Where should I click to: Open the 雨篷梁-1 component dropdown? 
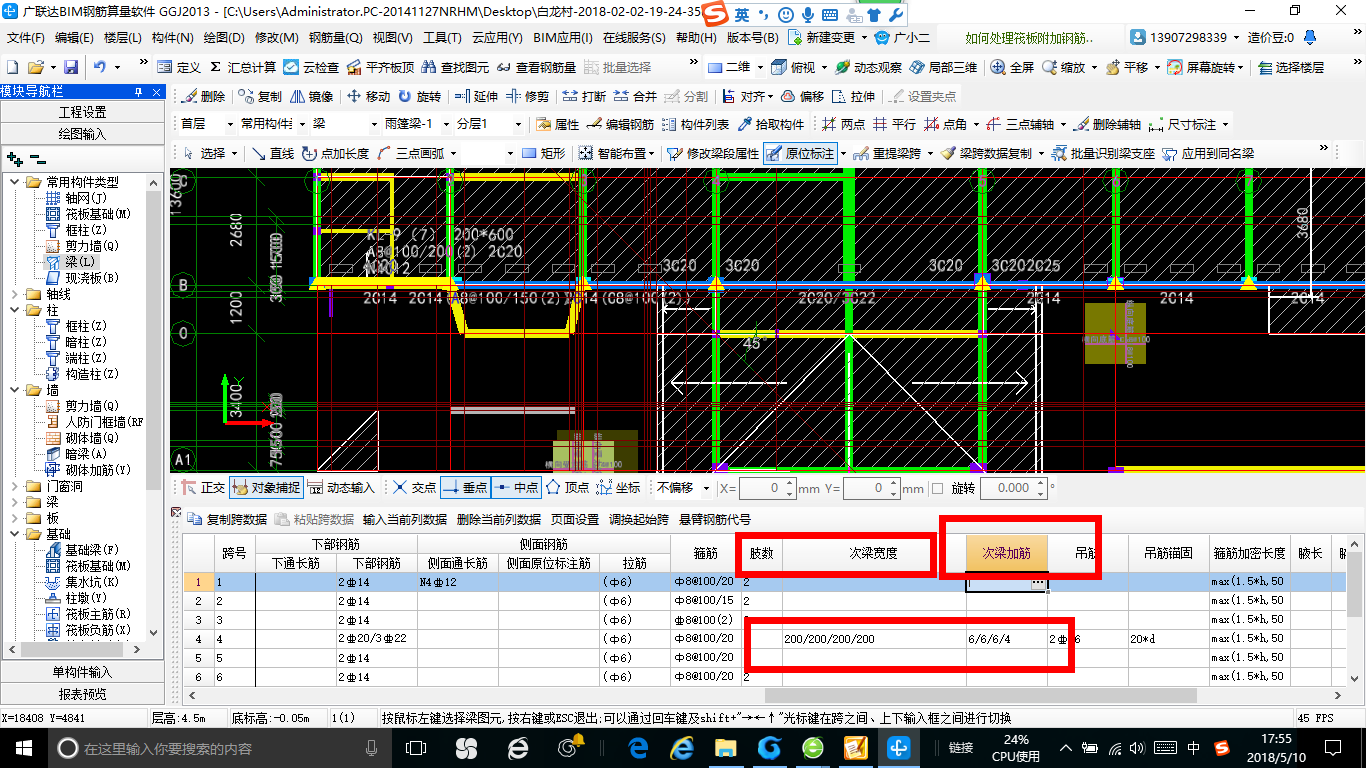[x=448, y=124]
